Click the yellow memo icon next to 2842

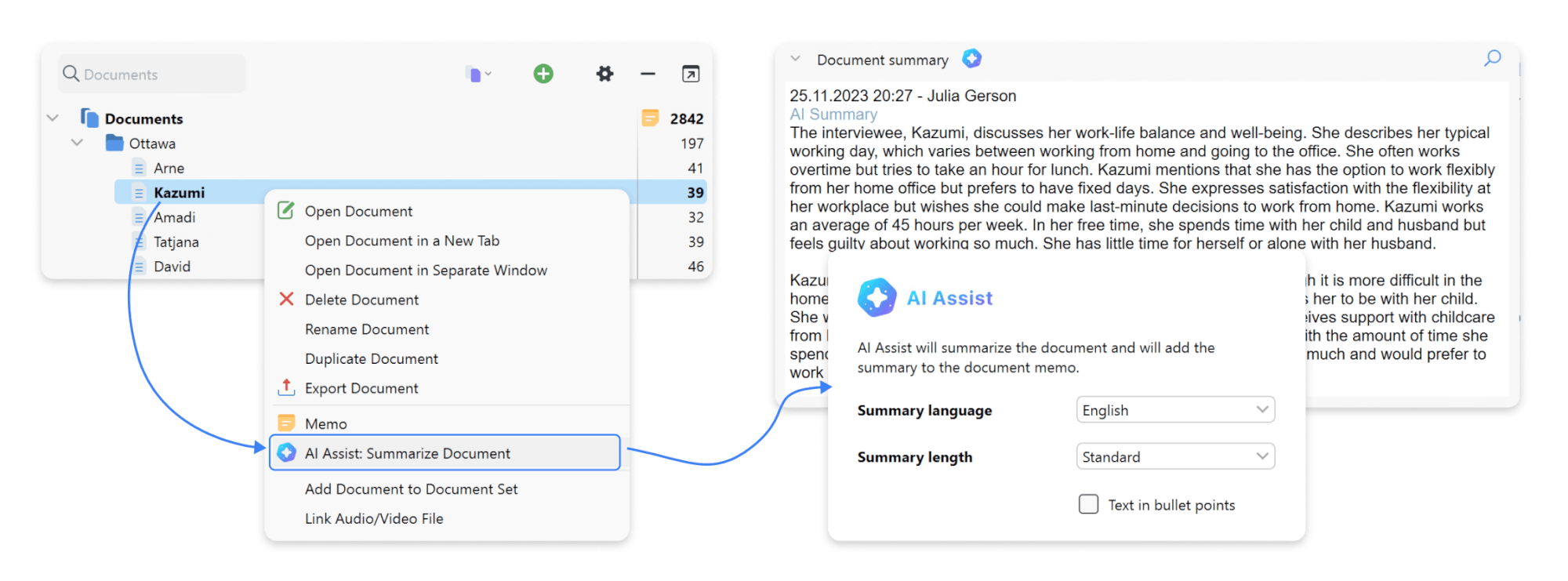point(650,118)
